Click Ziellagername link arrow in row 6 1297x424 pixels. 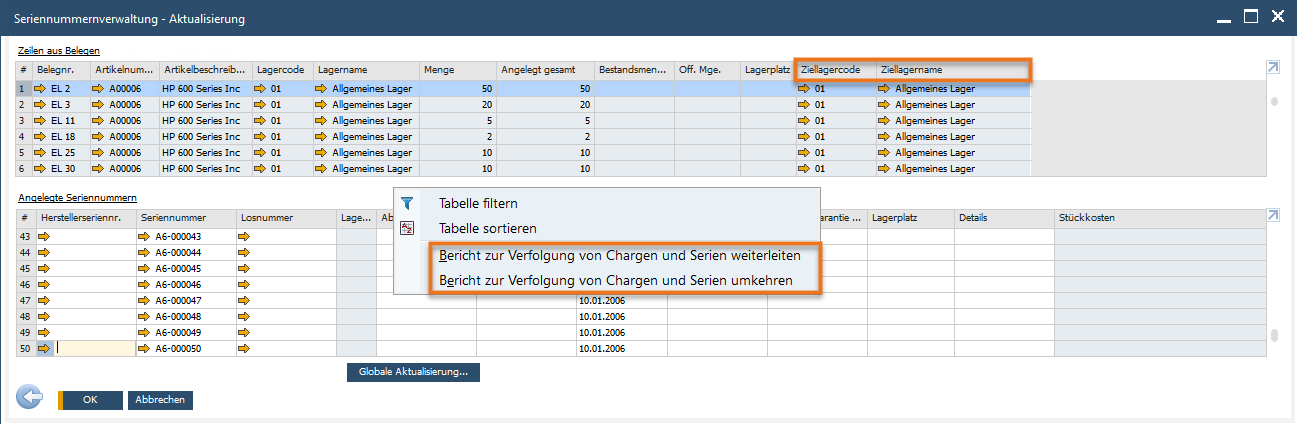point(885,169)
